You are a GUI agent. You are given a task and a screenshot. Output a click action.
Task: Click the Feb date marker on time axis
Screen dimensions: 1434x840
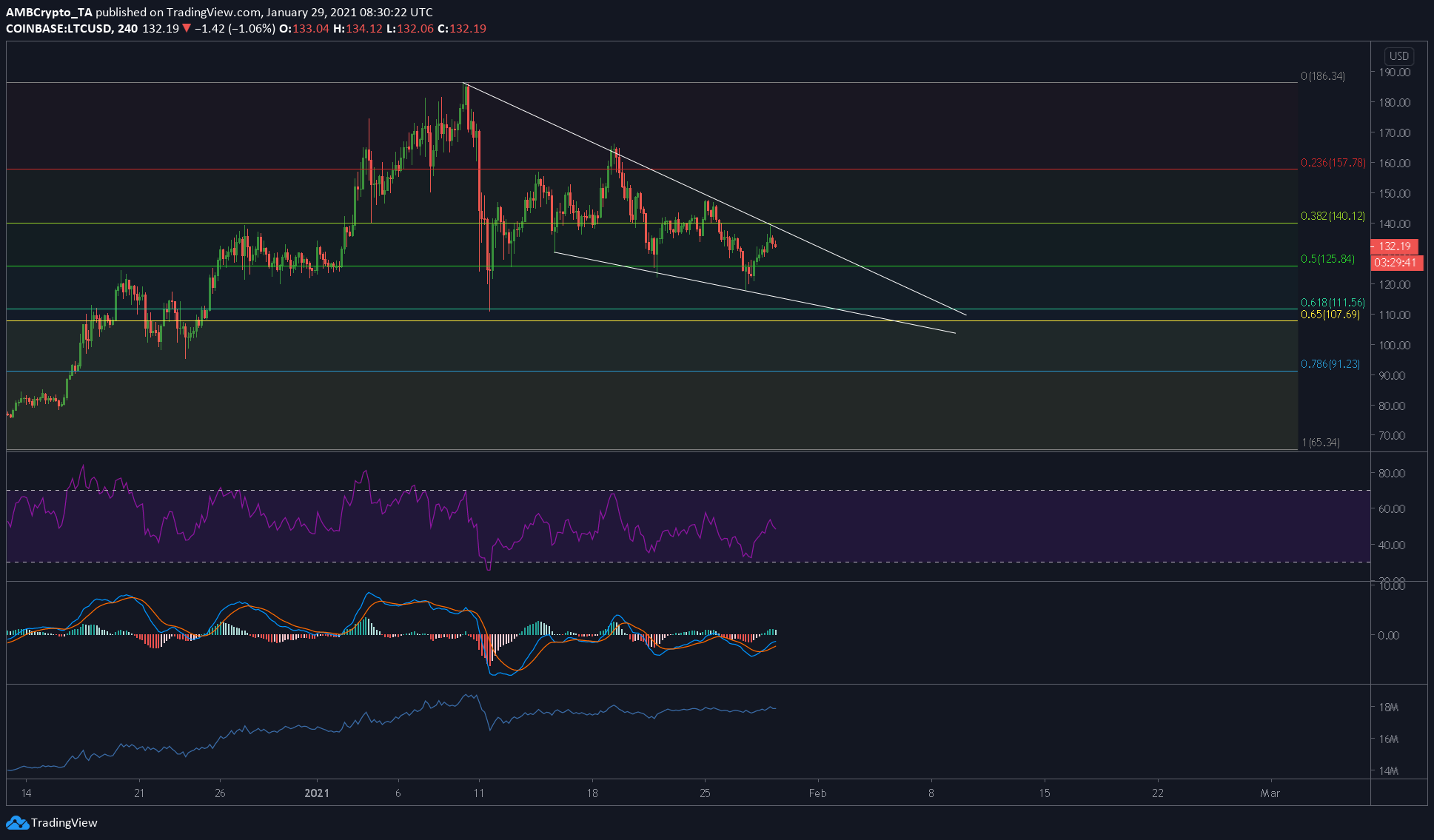817,793
